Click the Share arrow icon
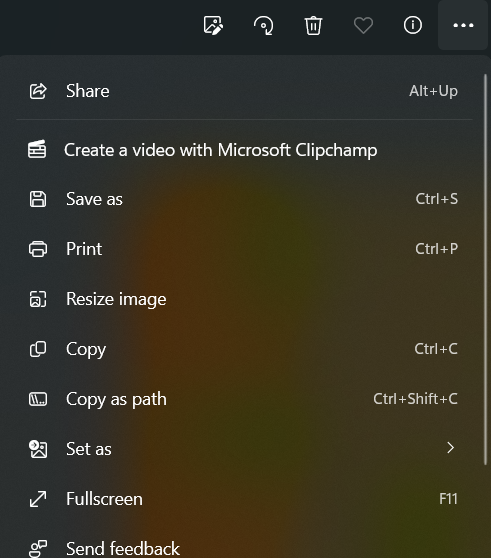This screenshot has height=558, width=491. pyautogui.click(x=38, y=91)
